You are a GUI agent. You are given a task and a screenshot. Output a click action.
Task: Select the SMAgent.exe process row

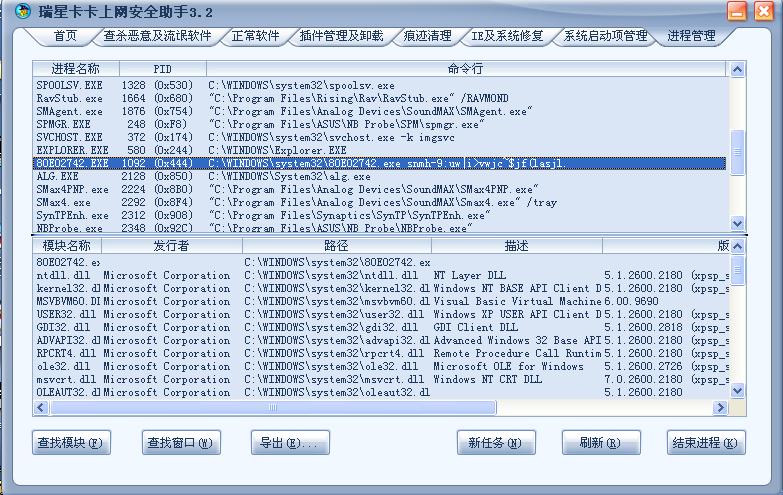coord(380,111)
